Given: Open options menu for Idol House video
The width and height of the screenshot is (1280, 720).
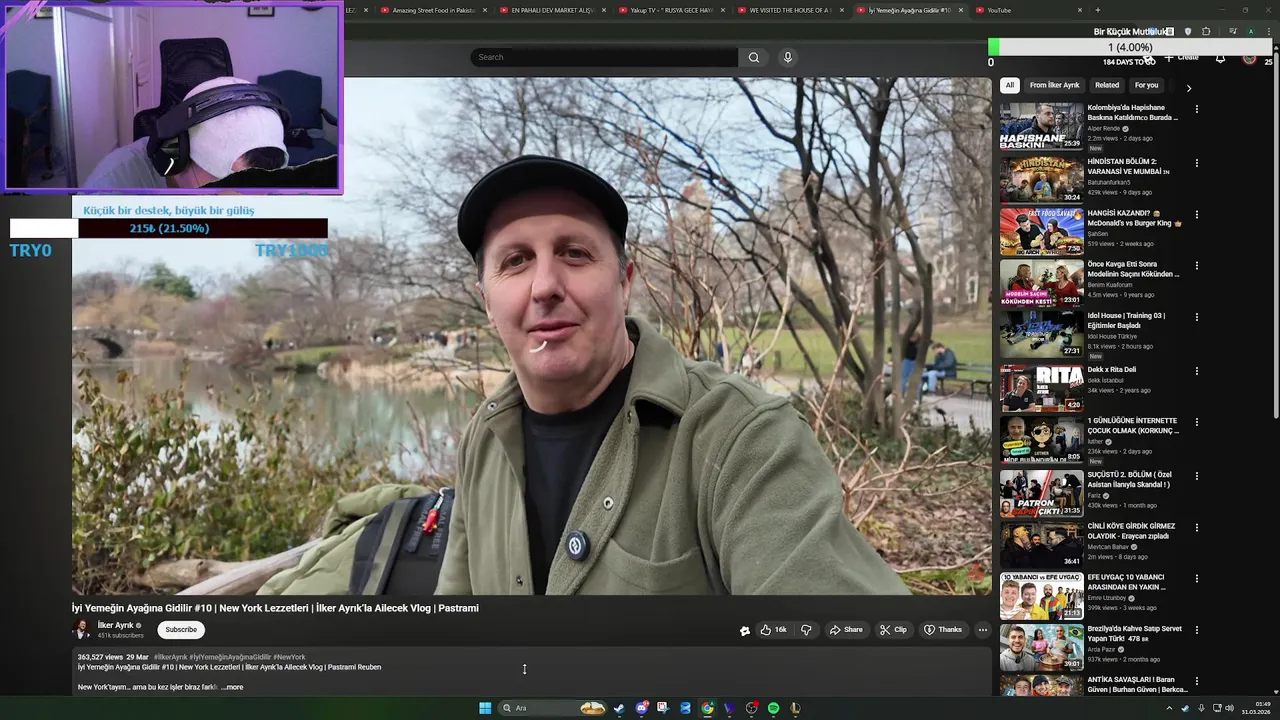Looking at the screenshot, I should (x=1196, y=317).
